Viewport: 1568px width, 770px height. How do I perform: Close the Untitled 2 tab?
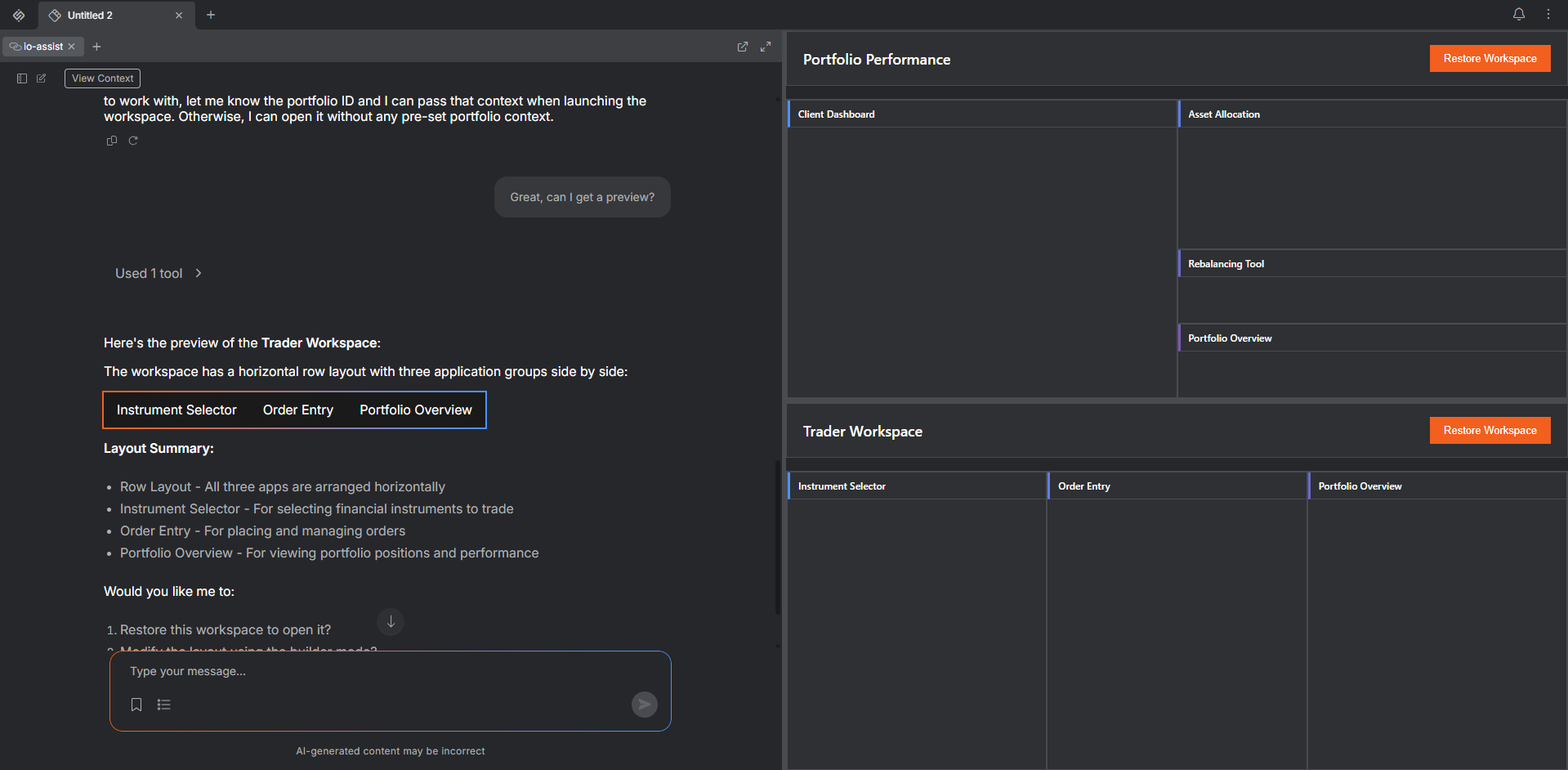[179, 15]
